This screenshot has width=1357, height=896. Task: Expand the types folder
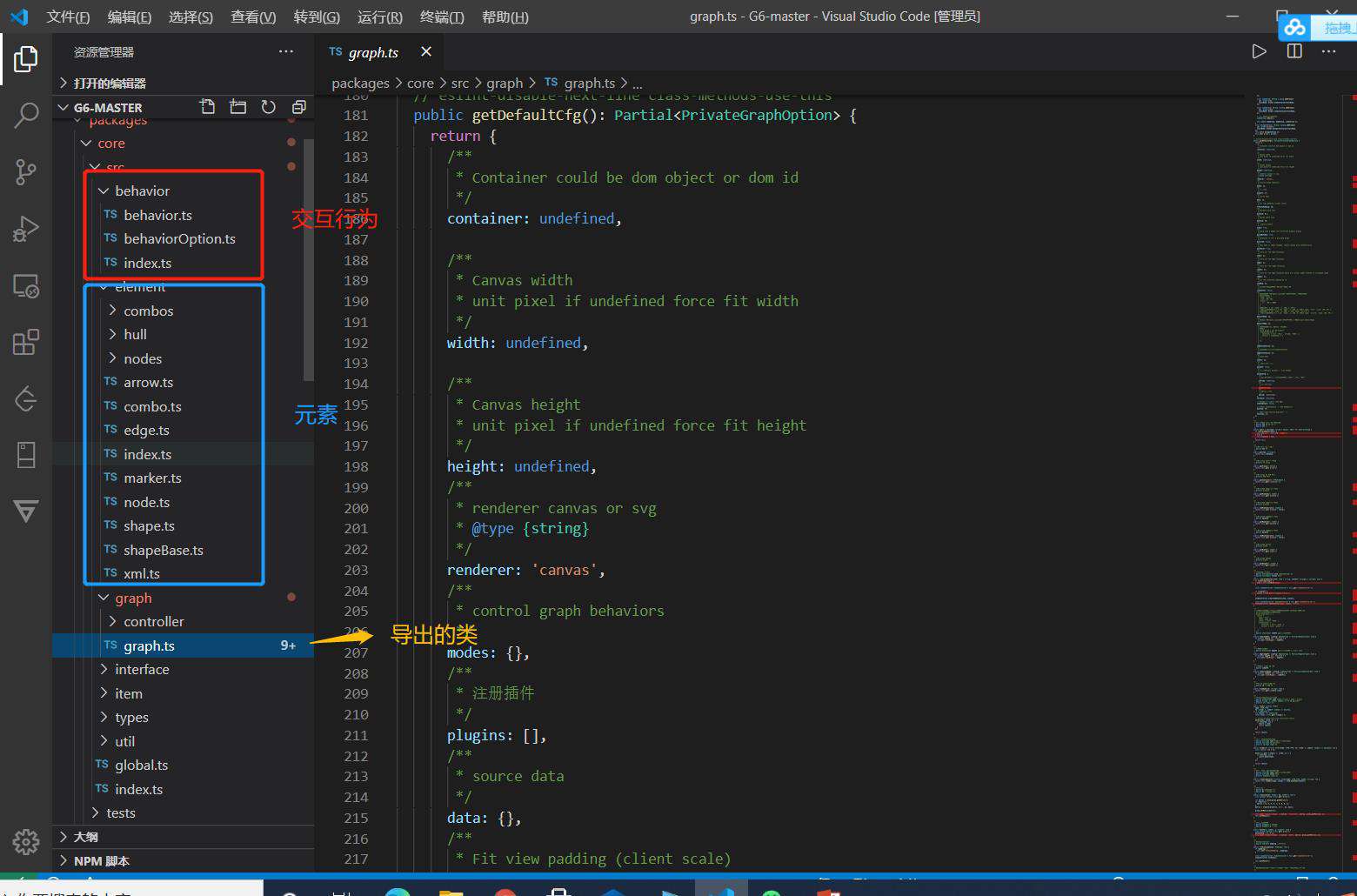tap(183, 717)
